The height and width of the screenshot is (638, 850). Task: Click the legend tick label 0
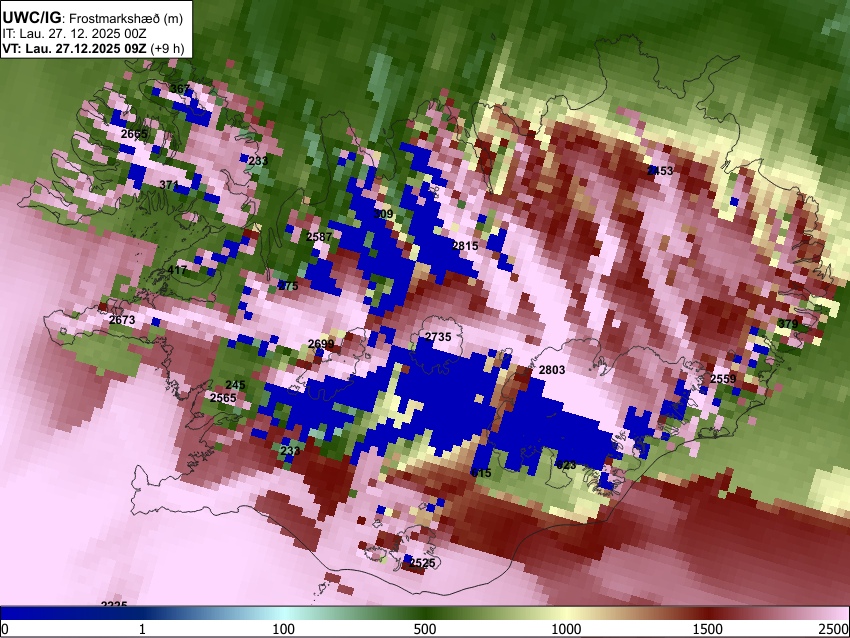[5, 629]
